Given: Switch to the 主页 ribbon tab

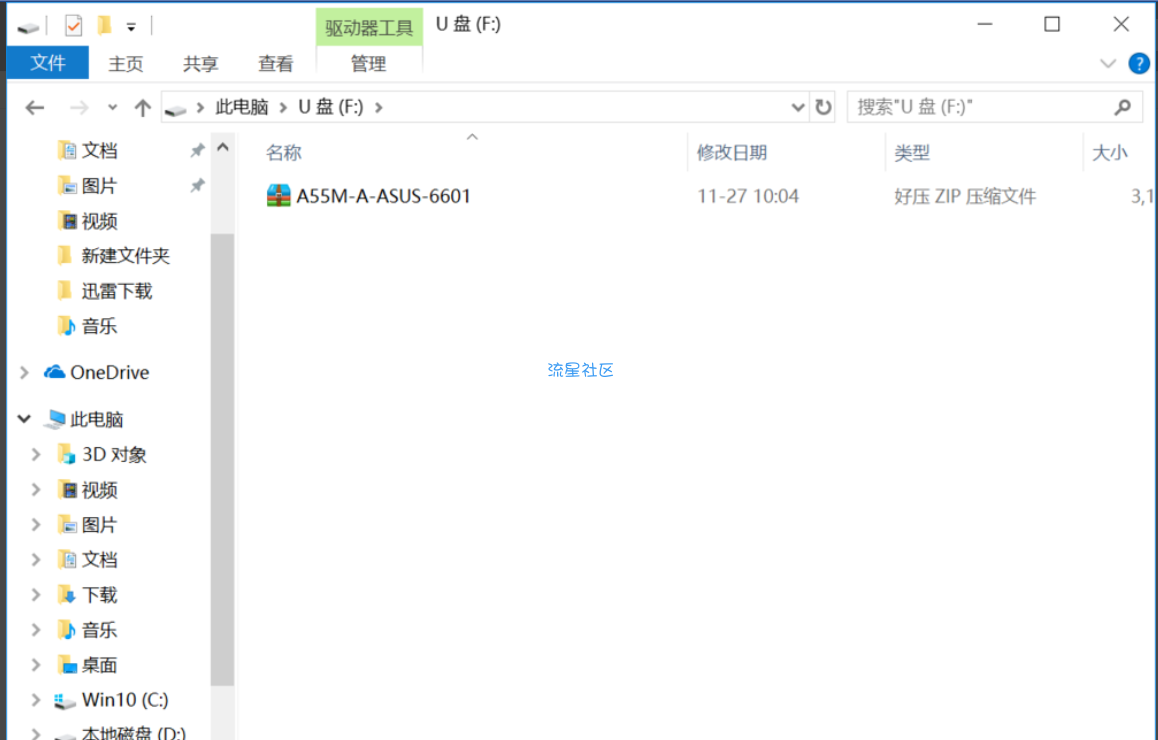Looking at the screenshot, I should (126, 64).
